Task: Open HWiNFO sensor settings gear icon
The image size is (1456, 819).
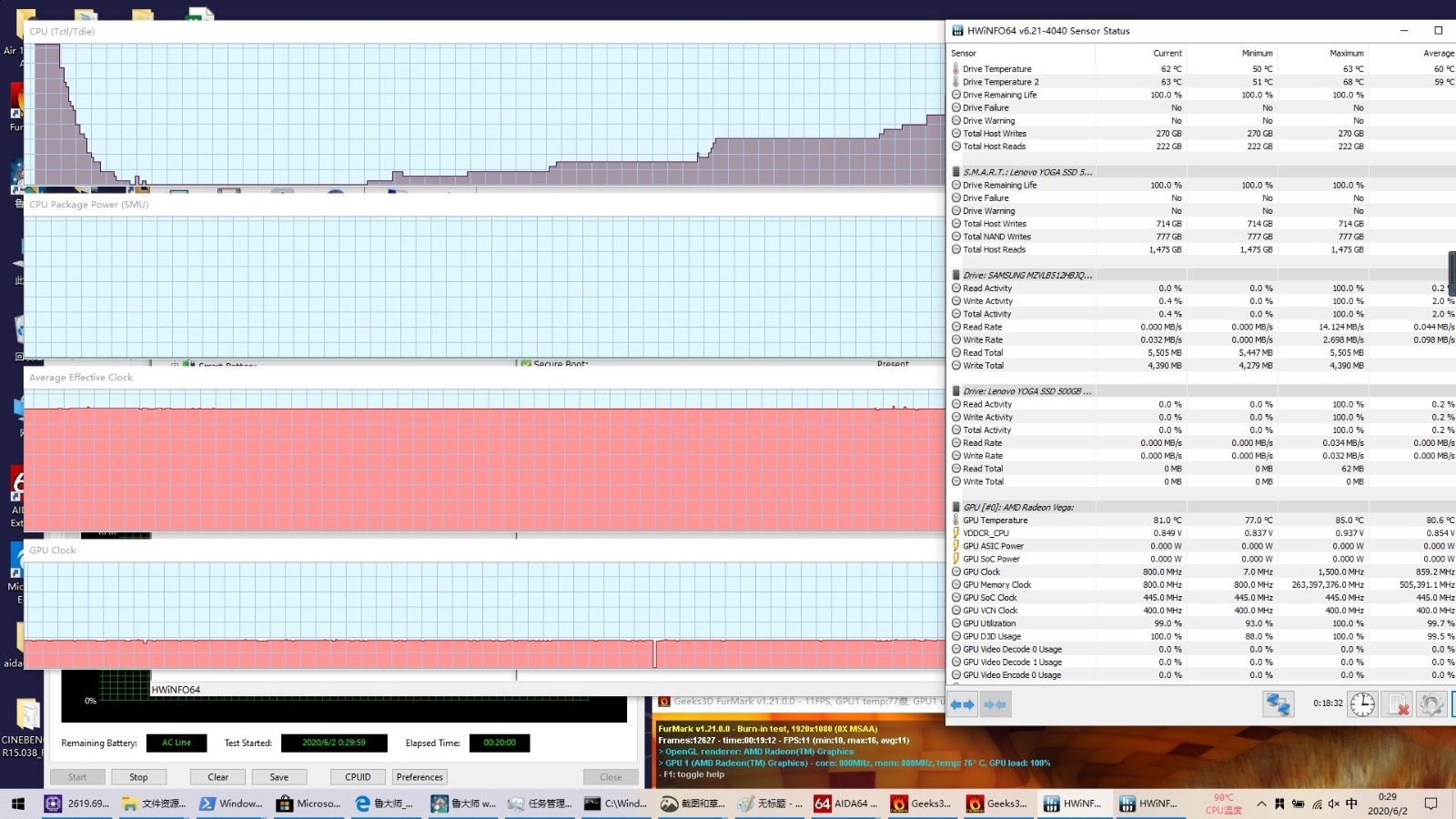Action: click(x=1431, y=704)
